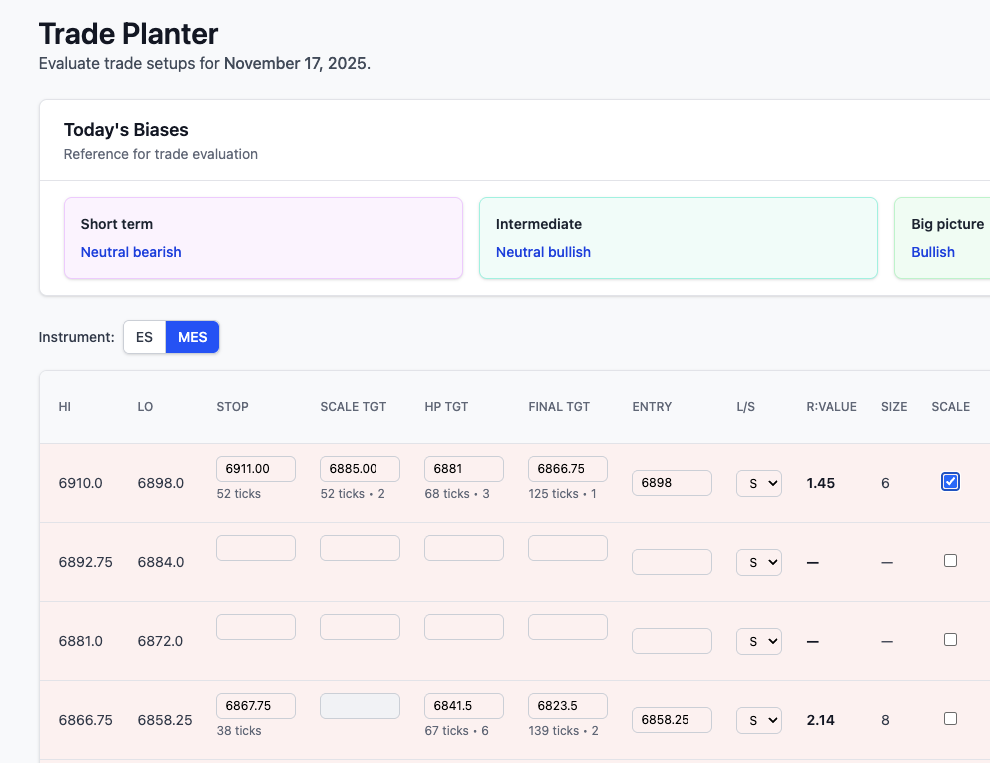990x763 pixels.
Task: Open the Intermediate bias card
Action: pyautogui.click(x=678, y=238)
